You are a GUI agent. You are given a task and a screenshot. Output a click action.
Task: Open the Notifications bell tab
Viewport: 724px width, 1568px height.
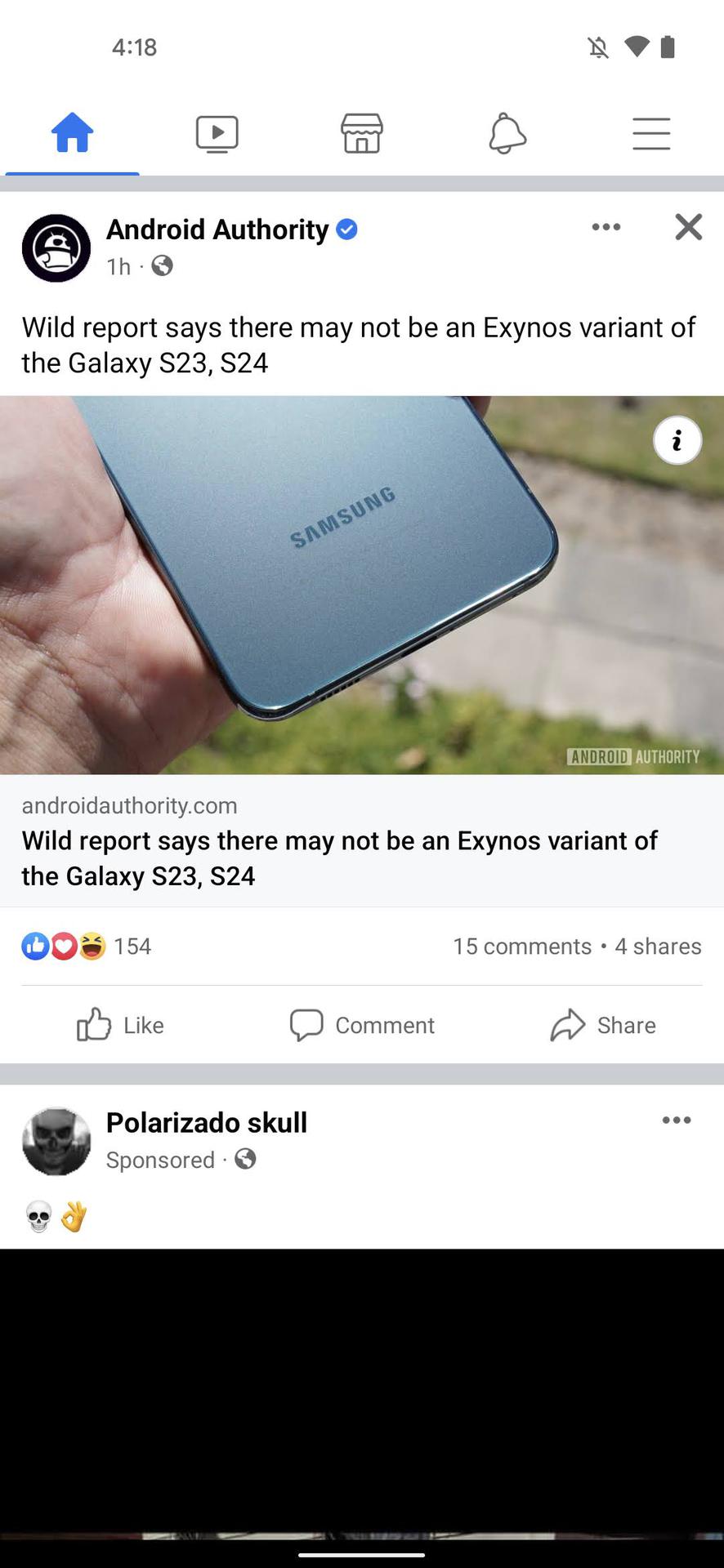tap(507, 133)
